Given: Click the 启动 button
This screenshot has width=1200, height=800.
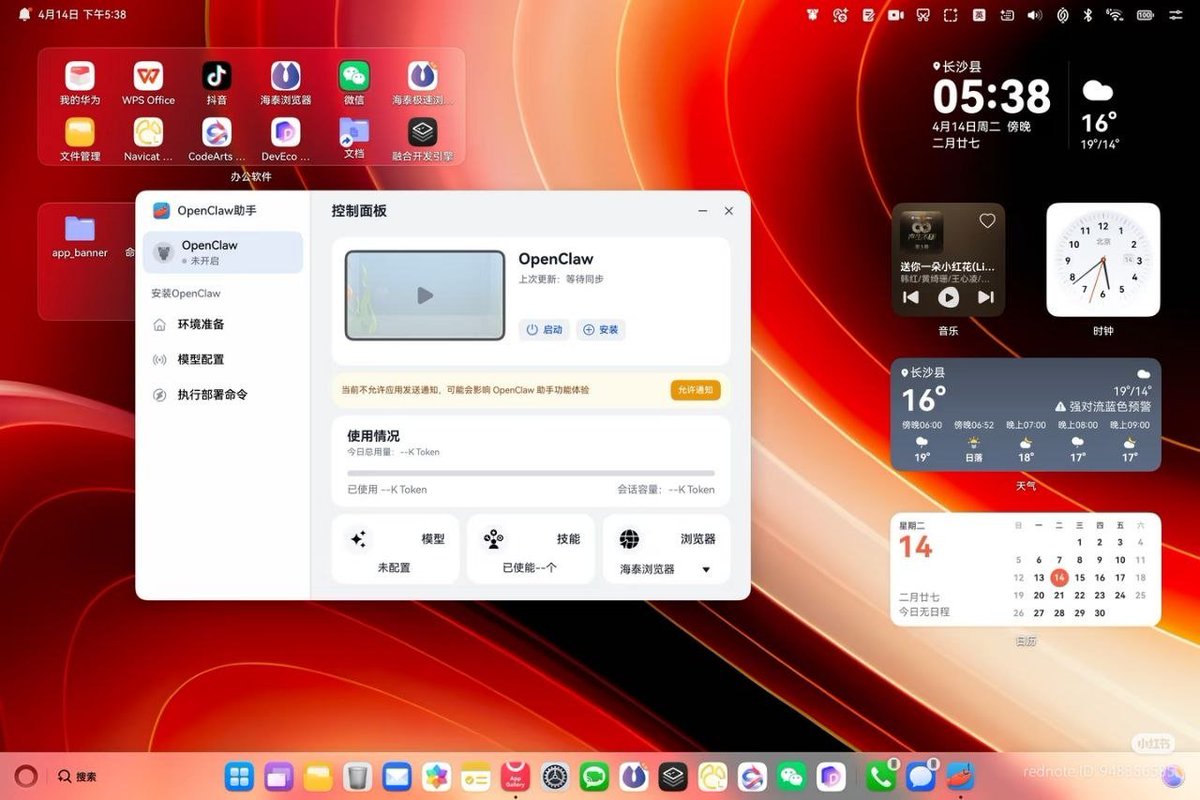Looking at the screenshot, I should [x=544, y=330].
